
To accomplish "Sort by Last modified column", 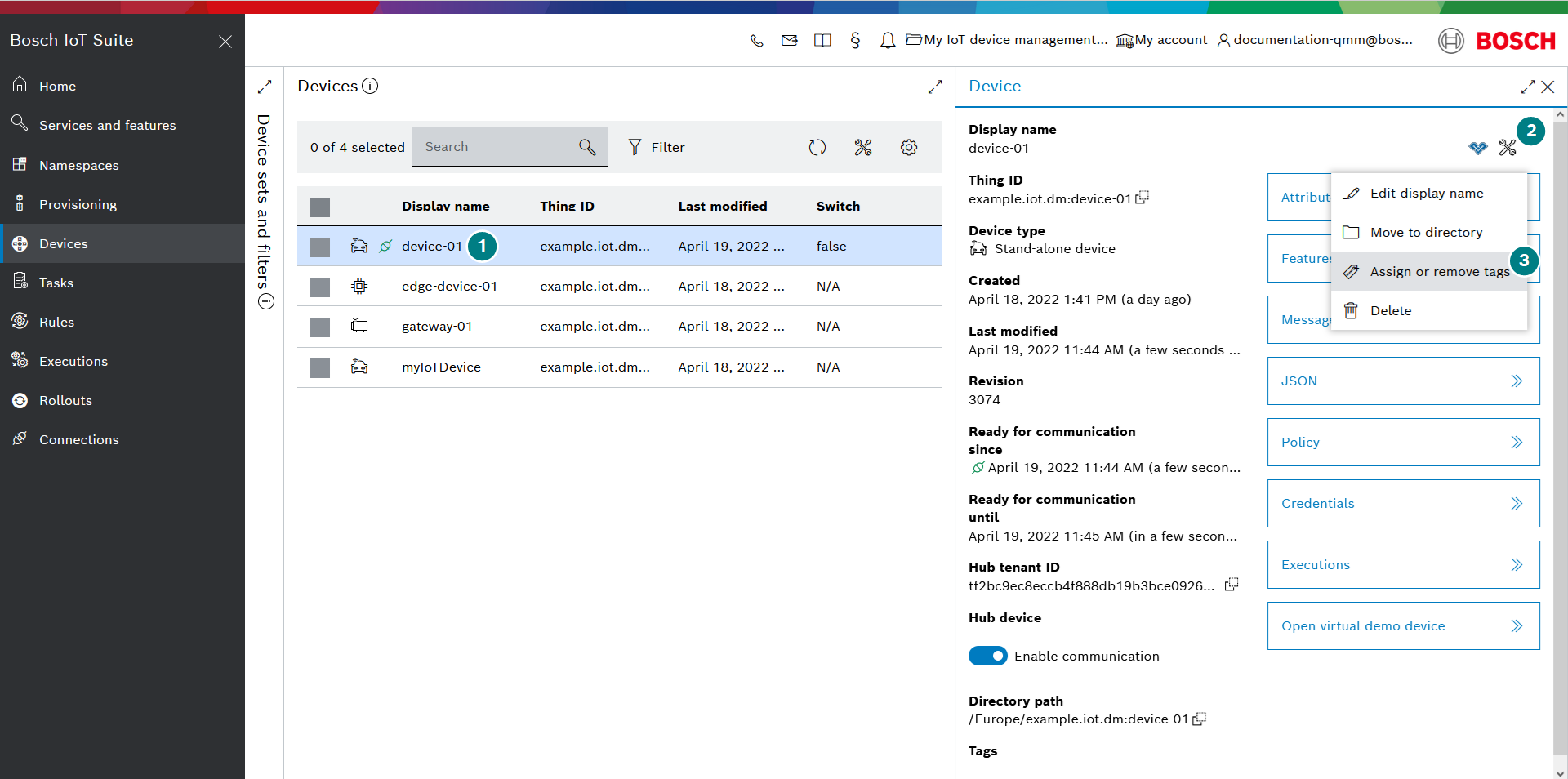I will point(722,206).
